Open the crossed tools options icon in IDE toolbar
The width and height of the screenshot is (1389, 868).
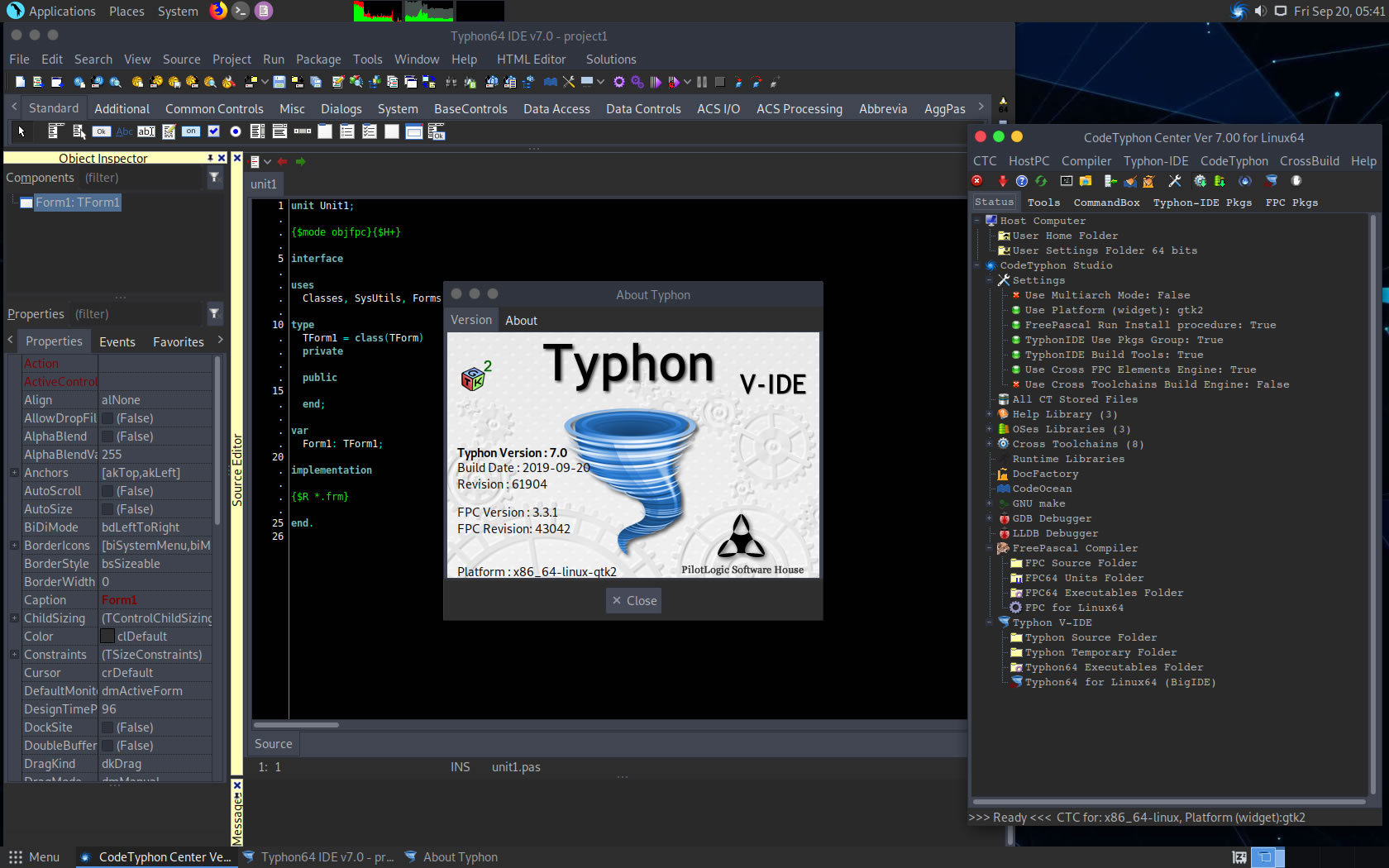click(x=569, y=82)
